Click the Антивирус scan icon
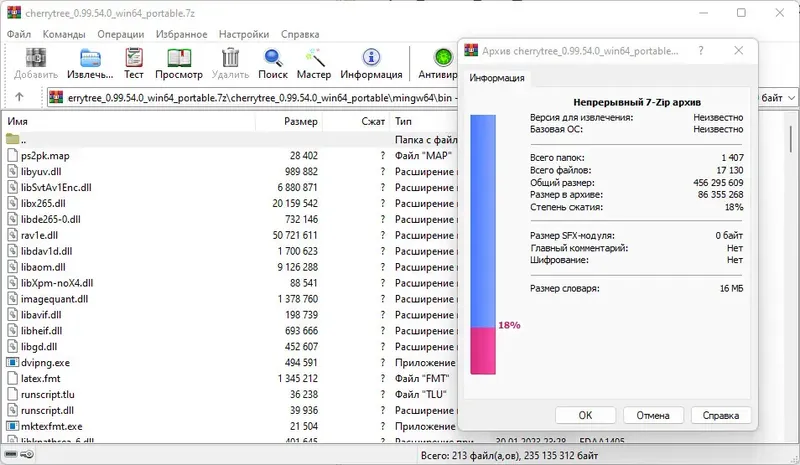 click(443, 58)
